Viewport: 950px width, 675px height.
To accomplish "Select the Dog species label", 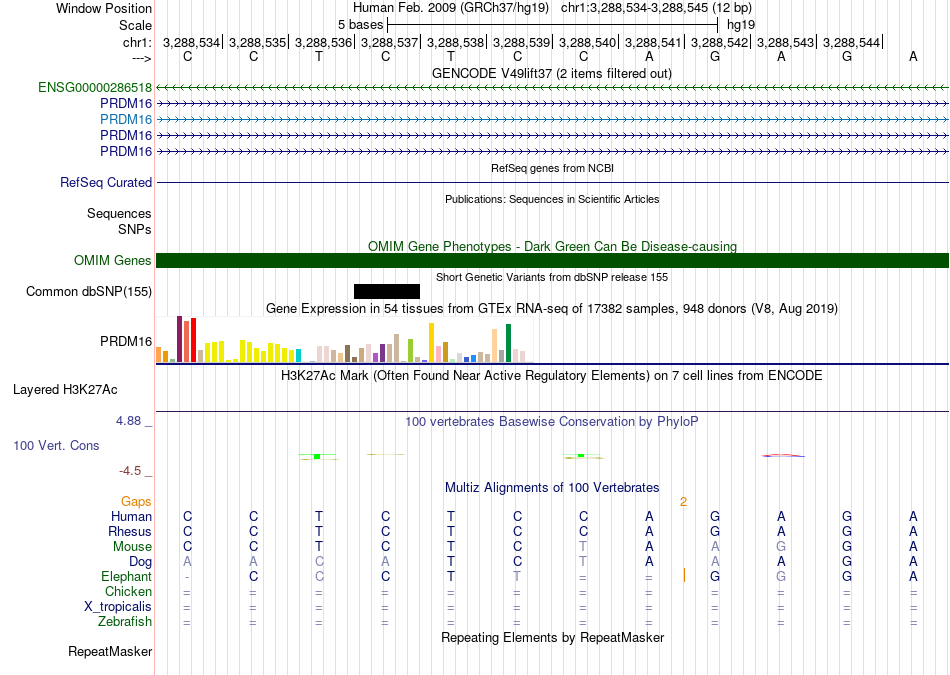I will (141, 562).
